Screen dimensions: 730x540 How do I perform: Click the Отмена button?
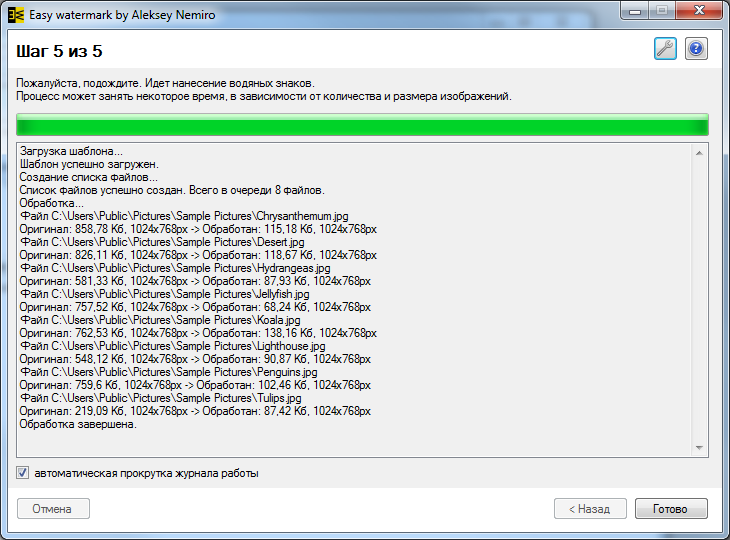[x=53, y=509]
